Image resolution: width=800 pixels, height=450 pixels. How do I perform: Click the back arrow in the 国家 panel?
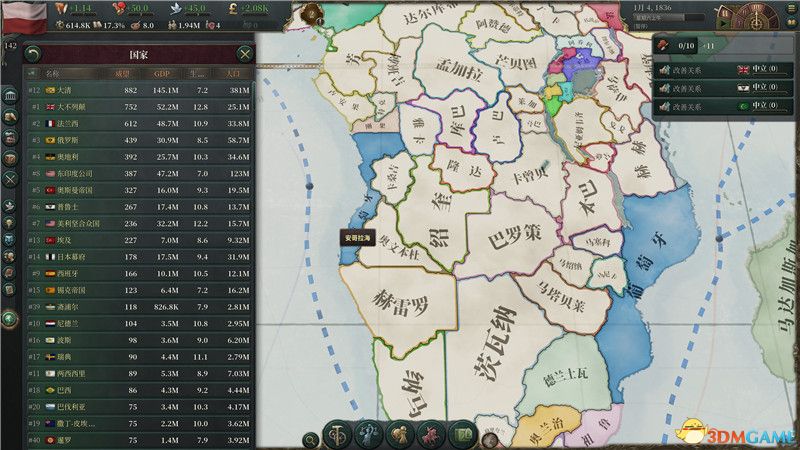tap(33, 54)
